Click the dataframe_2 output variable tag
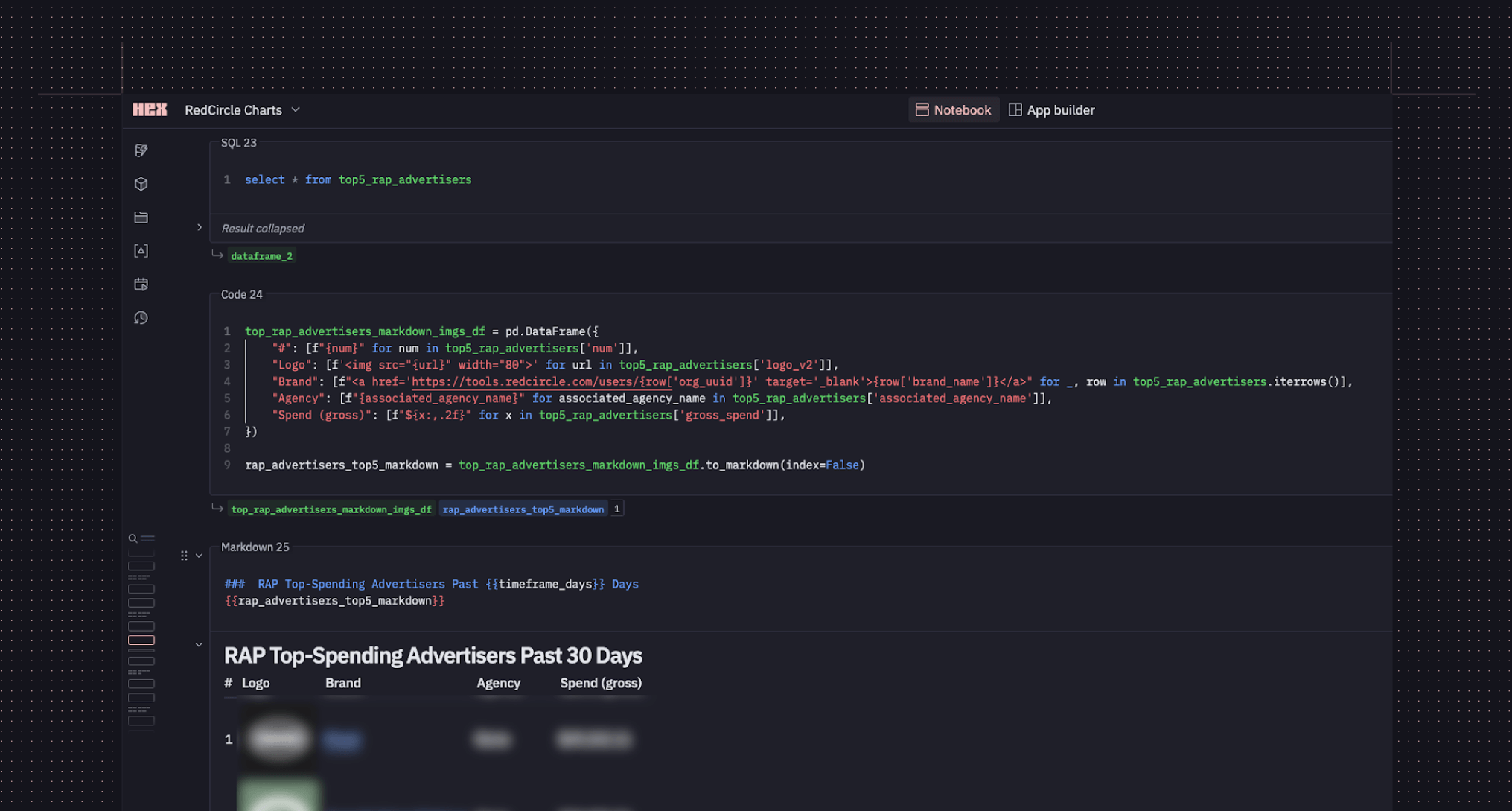This screenshot has height=811, width=1512. [261, 256]
